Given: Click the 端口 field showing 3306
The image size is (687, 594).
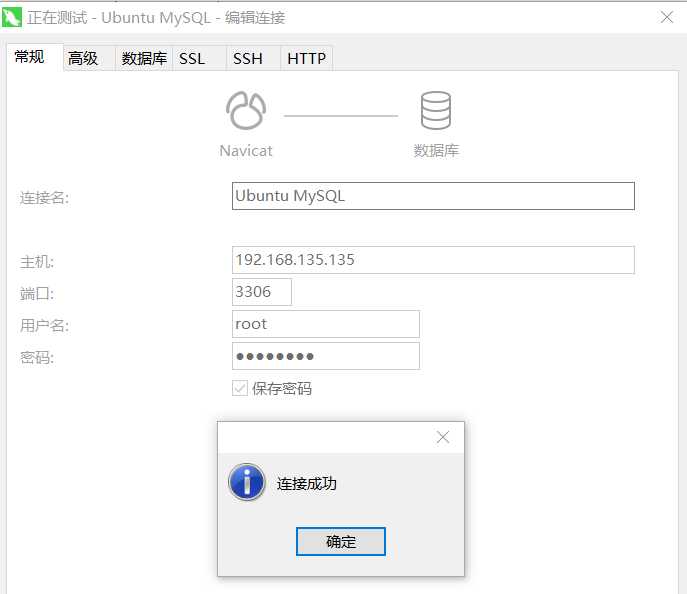Looking at the screenshot, I should pyautogui.click(x=262, y=292).
